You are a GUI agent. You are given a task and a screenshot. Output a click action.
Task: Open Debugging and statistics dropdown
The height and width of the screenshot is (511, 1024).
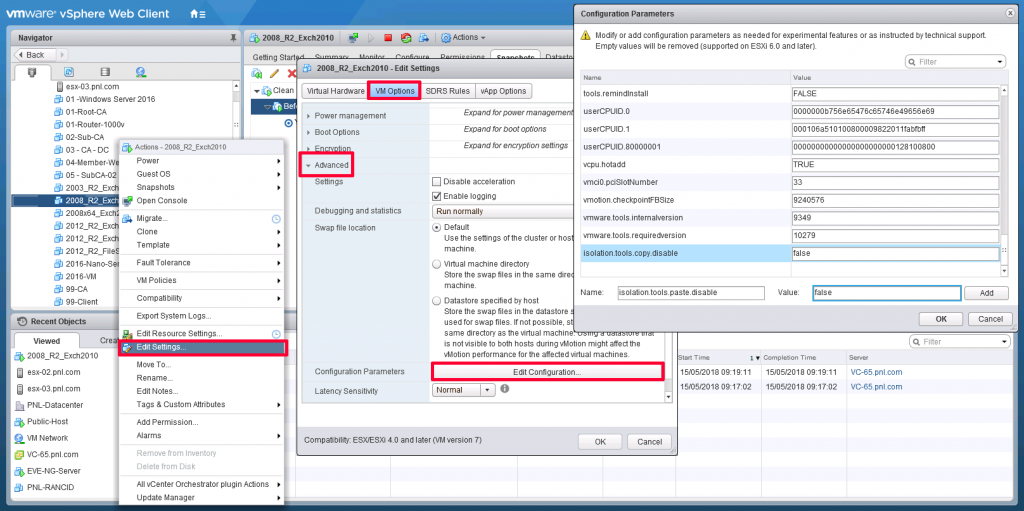point(502,211)
